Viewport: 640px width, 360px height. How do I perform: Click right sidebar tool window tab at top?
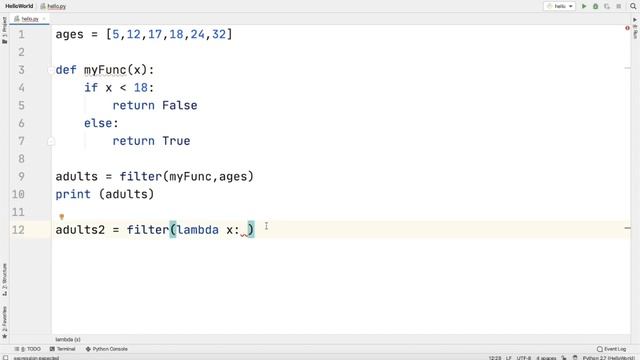click(635, 29)
